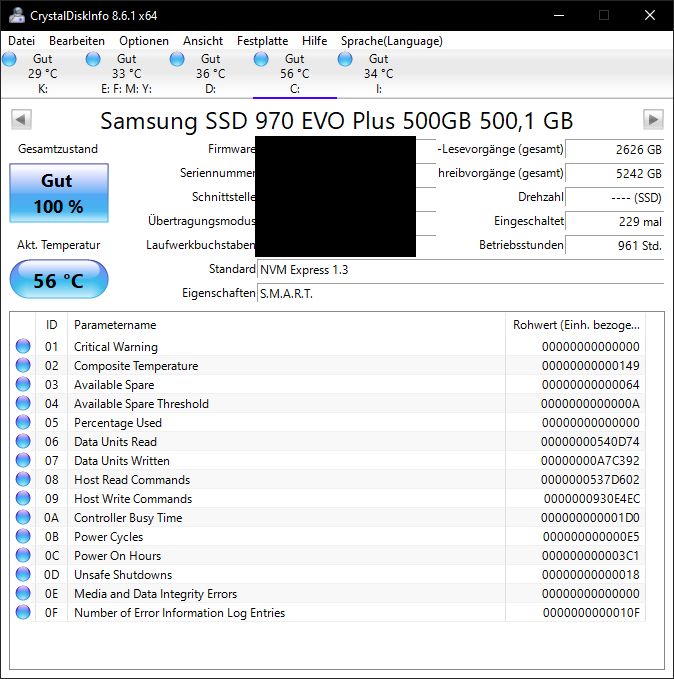Select the Unsafe Shutdowns parameter name

tap(123, 575)
